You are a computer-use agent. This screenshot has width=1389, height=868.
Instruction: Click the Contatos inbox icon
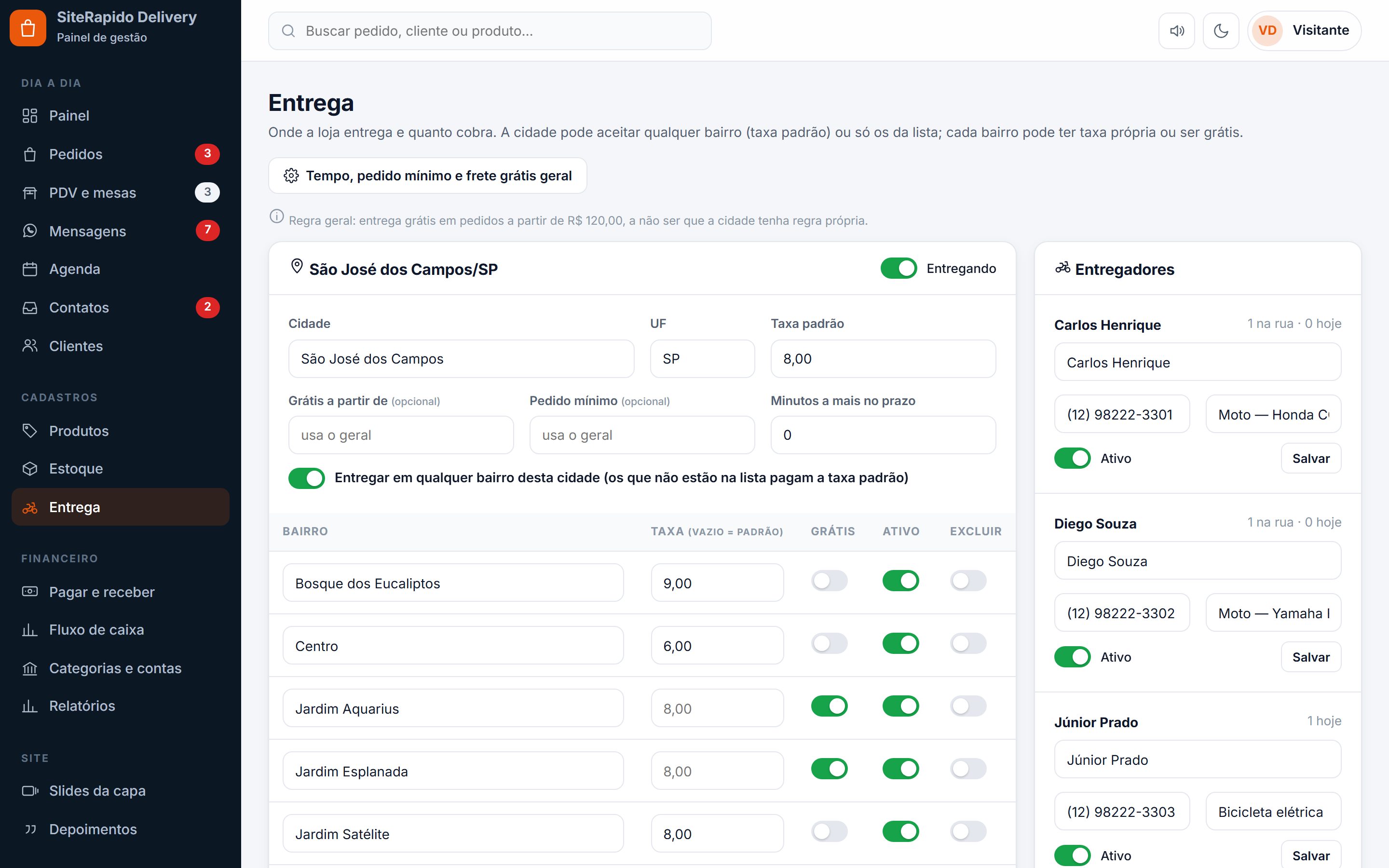click(30, 308)
